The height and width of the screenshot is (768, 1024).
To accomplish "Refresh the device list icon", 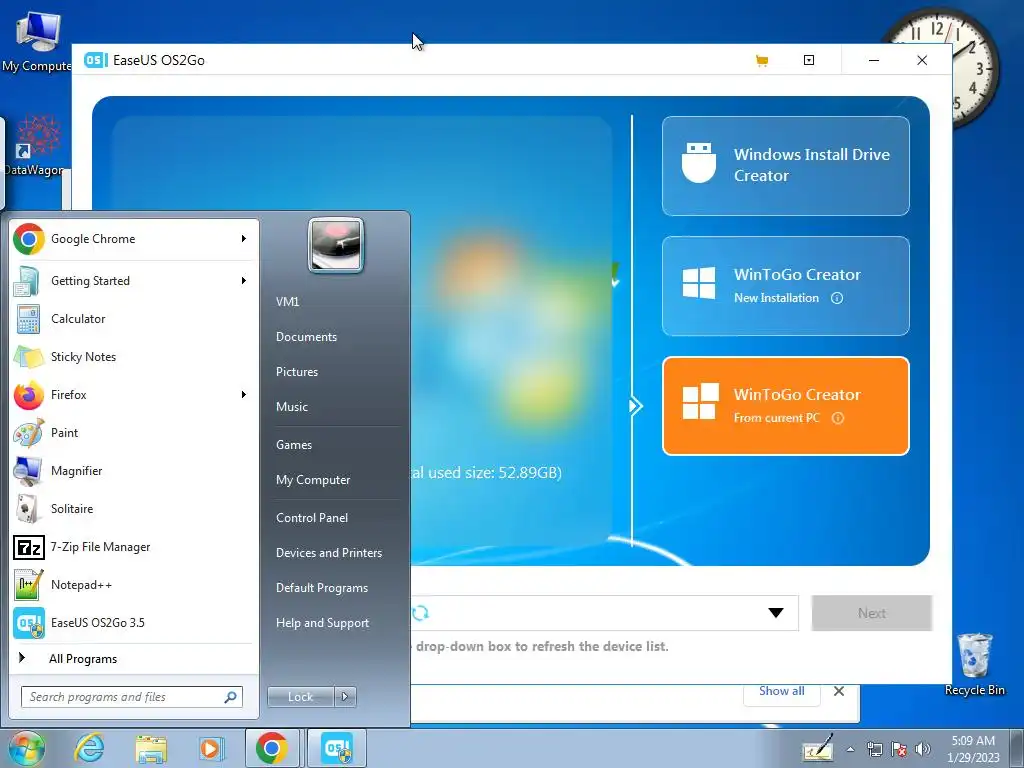I will [421, 613].
